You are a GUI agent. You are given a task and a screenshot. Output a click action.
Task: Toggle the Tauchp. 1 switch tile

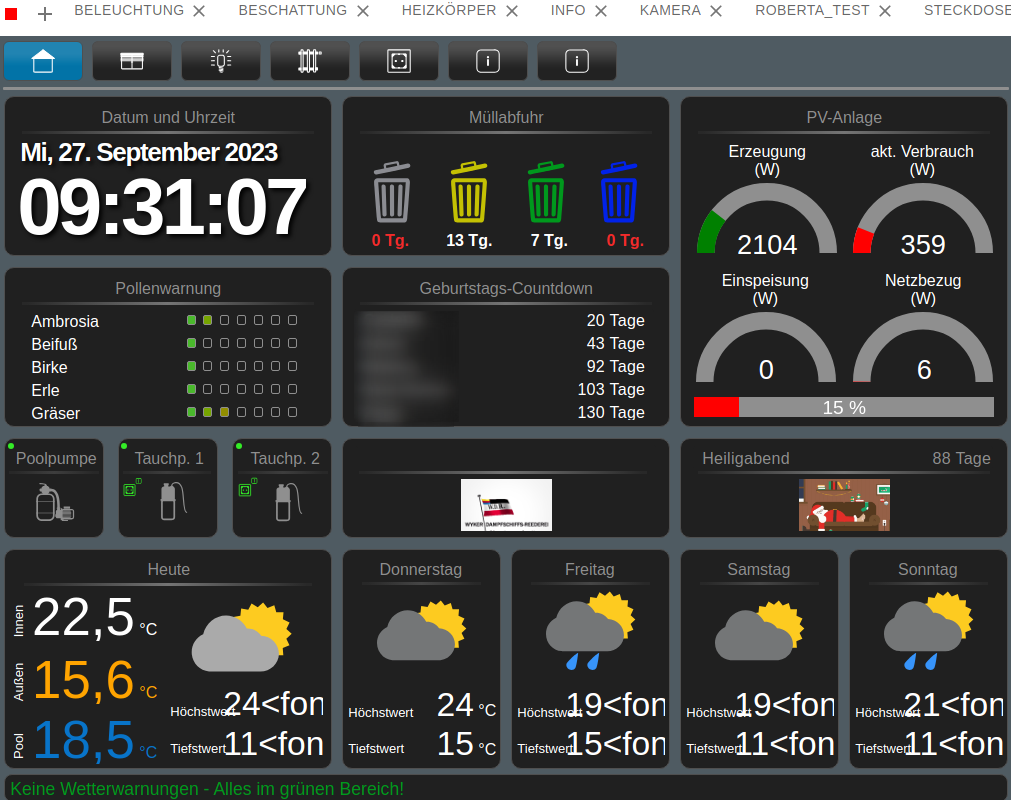click(168, 488)
